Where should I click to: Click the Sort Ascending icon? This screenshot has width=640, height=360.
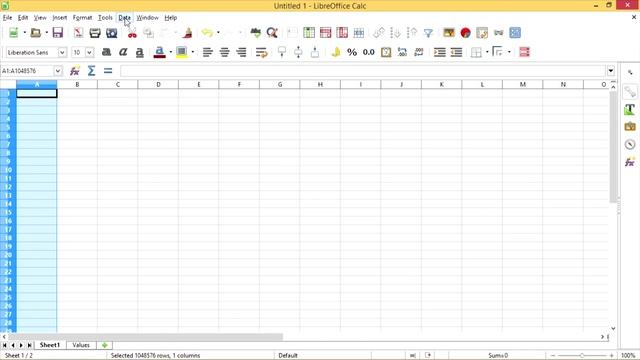click(395, 33)
